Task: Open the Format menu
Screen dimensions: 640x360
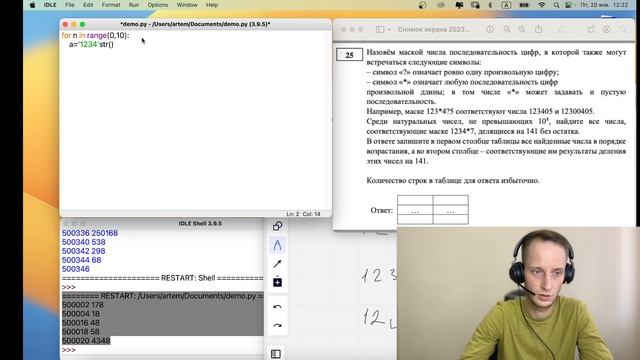Action: point(111,5)
